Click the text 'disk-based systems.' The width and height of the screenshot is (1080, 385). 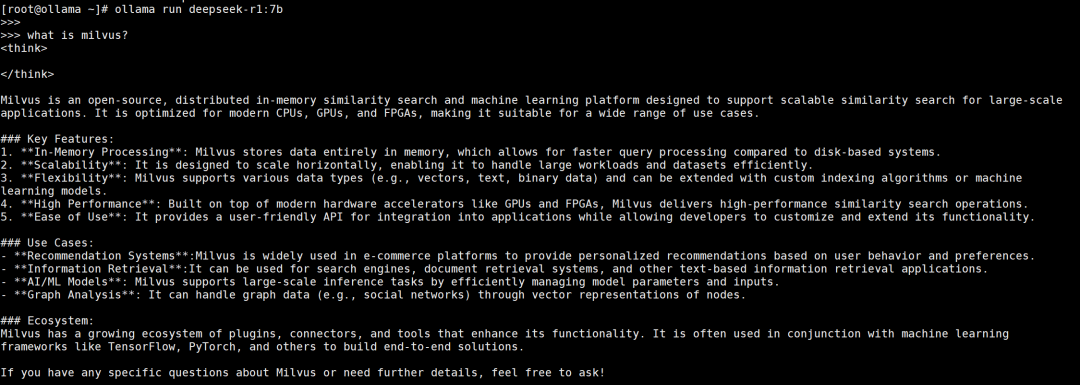tap(878, 152)
